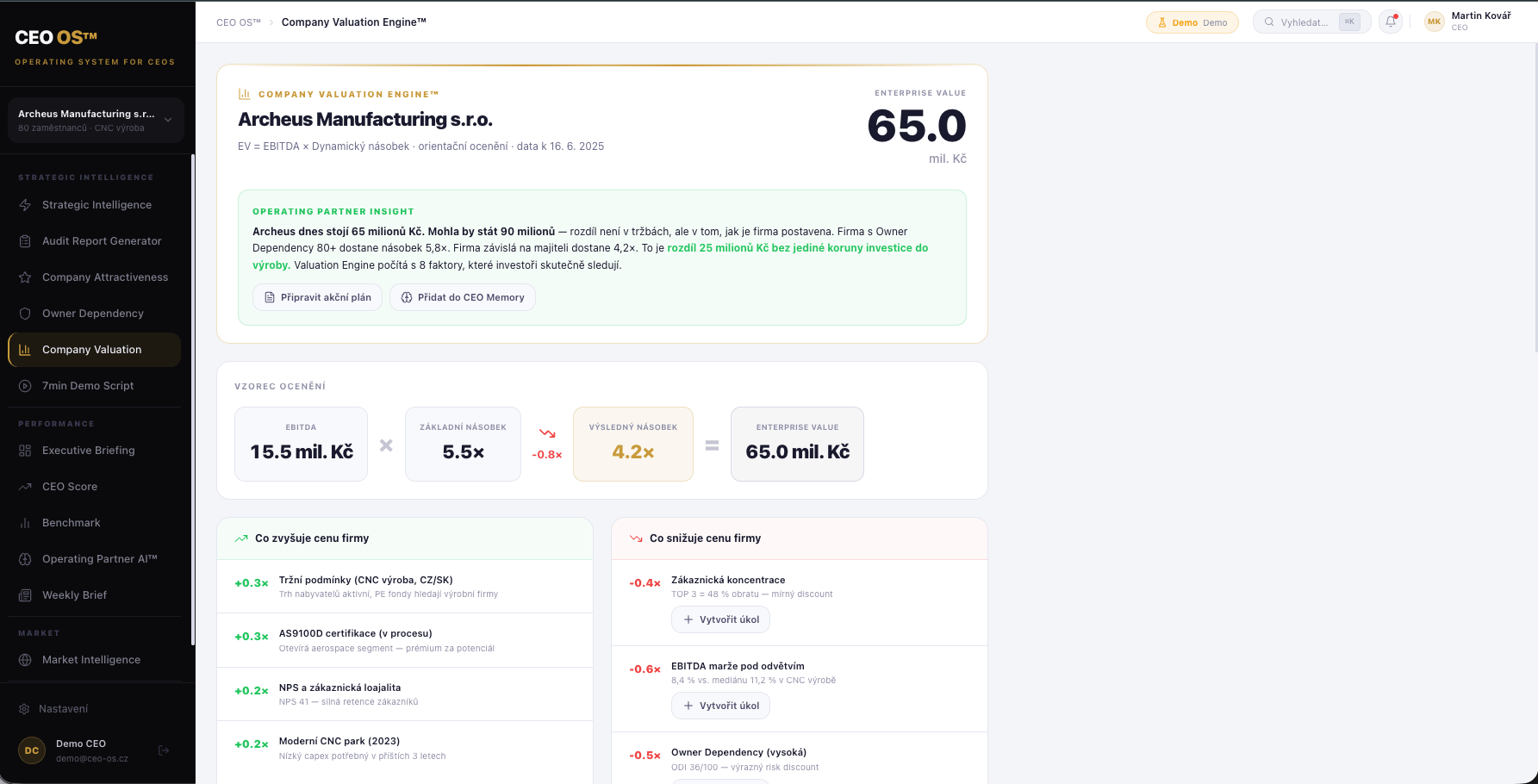The image size is (1538, 784).
Task: Navigate to Market Intelligence
Action: [x=94, y=660]
